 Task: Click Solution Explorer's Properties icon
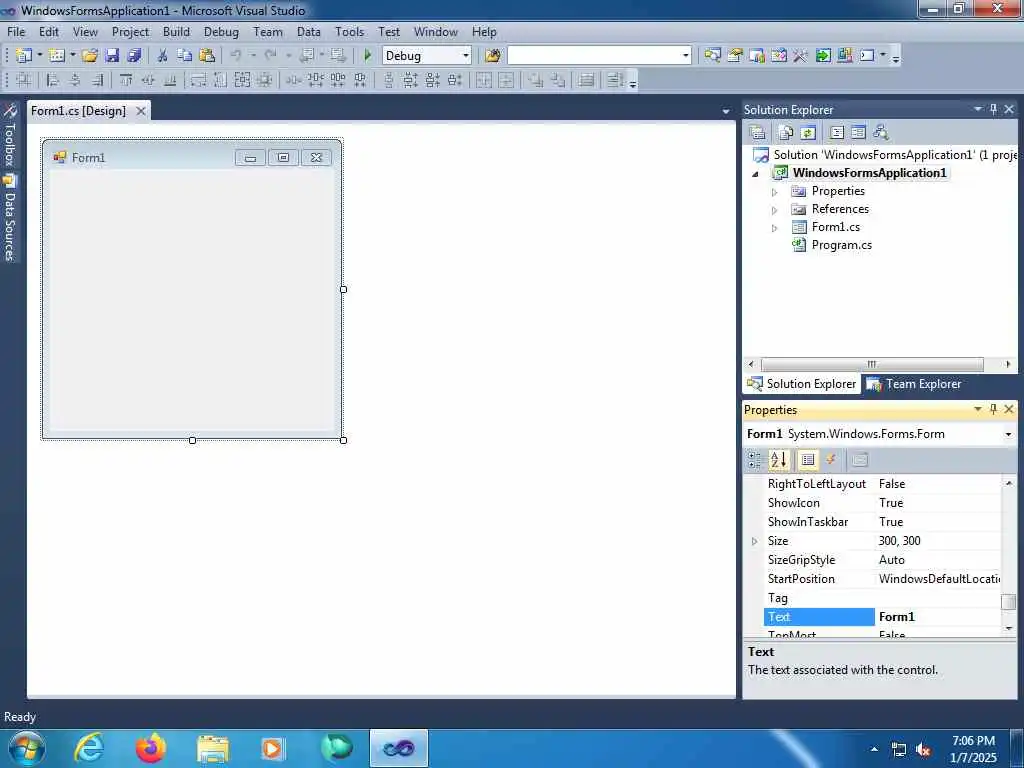tap(758, 133)
